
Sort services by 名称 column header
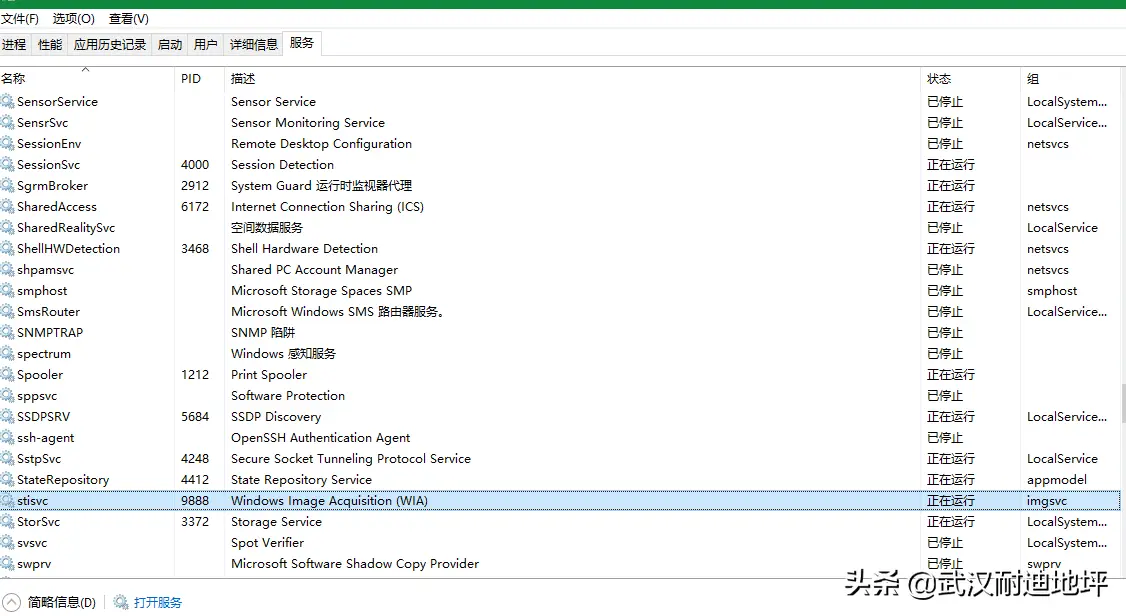[x=14, y=79]
